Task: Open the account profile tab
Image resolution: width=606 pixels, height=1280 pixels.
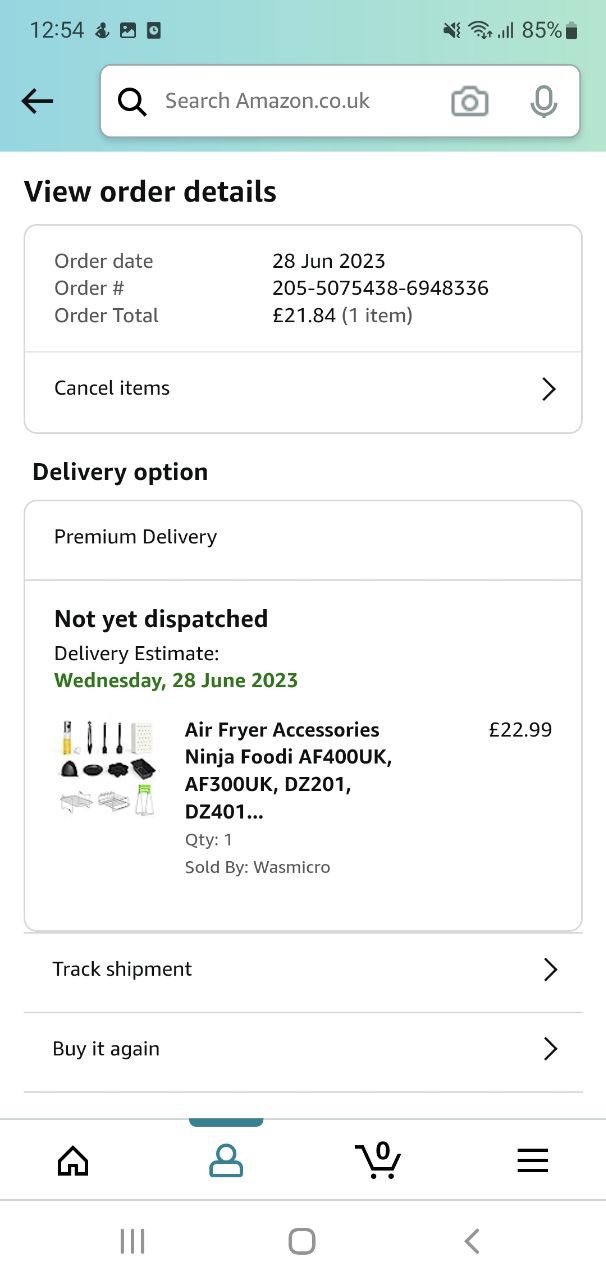Action: (x=226, y=1160)
